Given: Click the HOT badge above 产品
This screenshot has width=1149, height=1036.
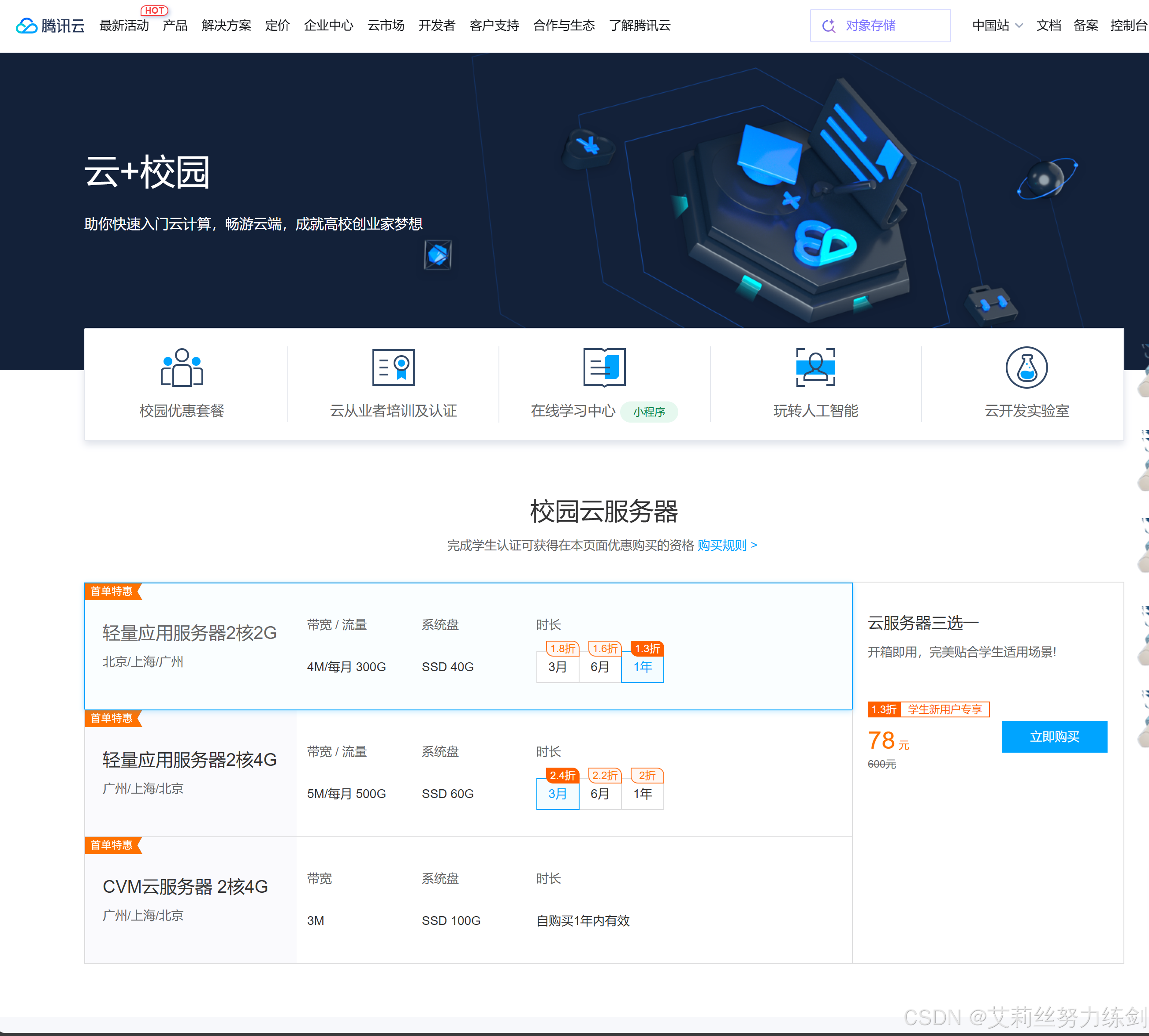Looking at the screenshot, I should pos(154,10).
